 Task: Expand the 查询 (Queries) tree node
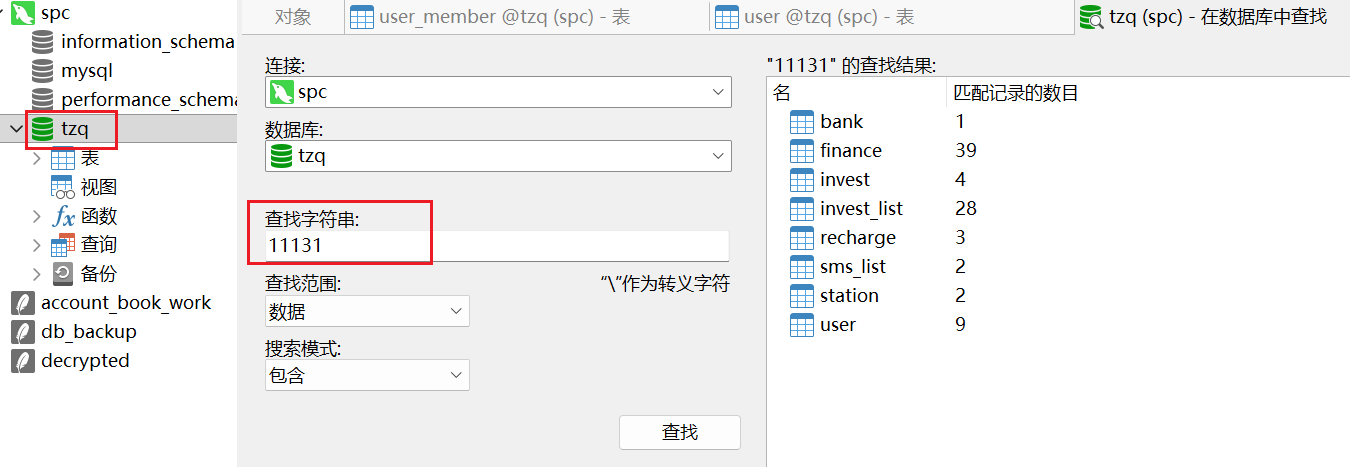click(x=37, y=245)
